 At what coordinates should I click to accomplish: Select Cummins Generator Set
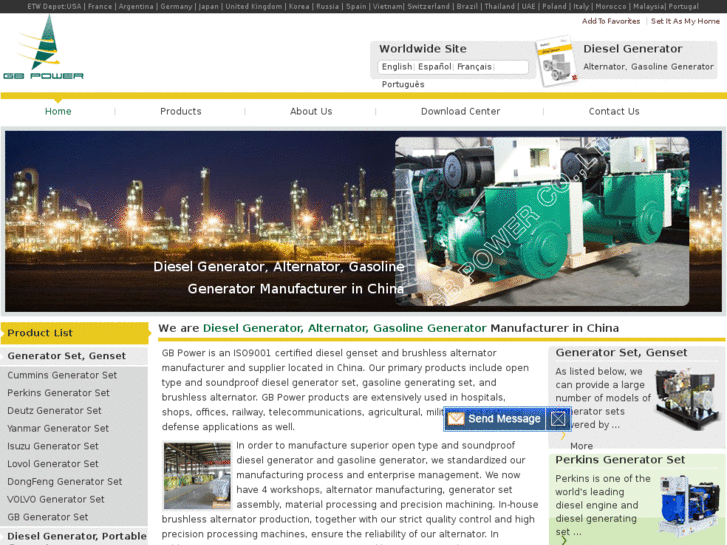(62, 375)
